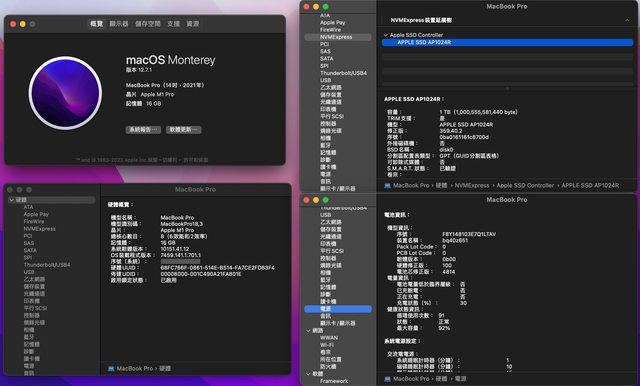Collapse the 軟體 group in the 電池資訊 window
This screenshot has height=386, width=640.
(x=308, y=374)
